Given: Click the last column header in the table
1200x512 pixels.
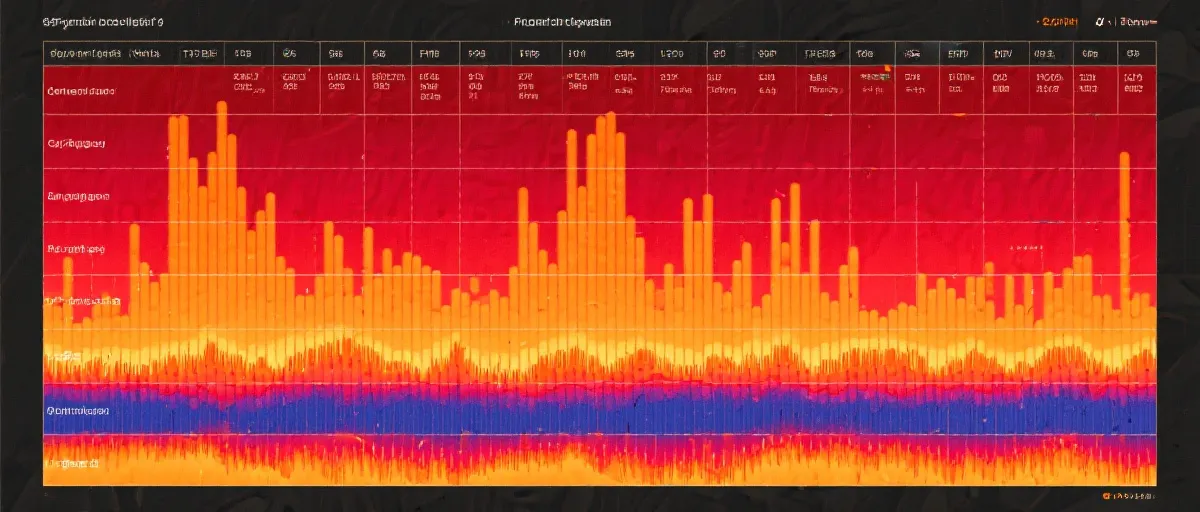Looking at the screenshot, I should click(x=1133, y=54).
